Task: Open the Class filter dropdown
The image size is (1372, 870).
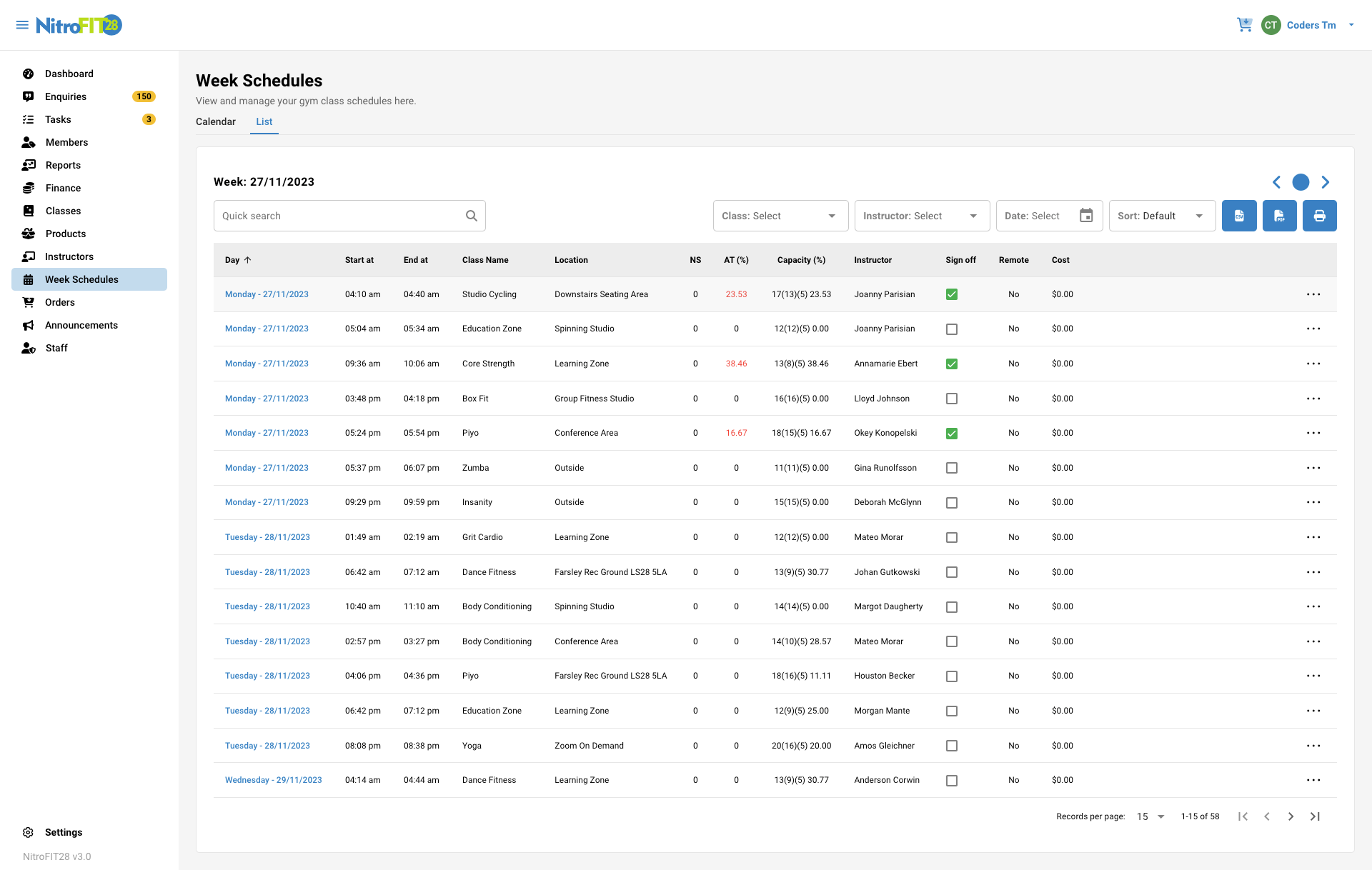Action: pyautogui.click(x=780, y=215)
